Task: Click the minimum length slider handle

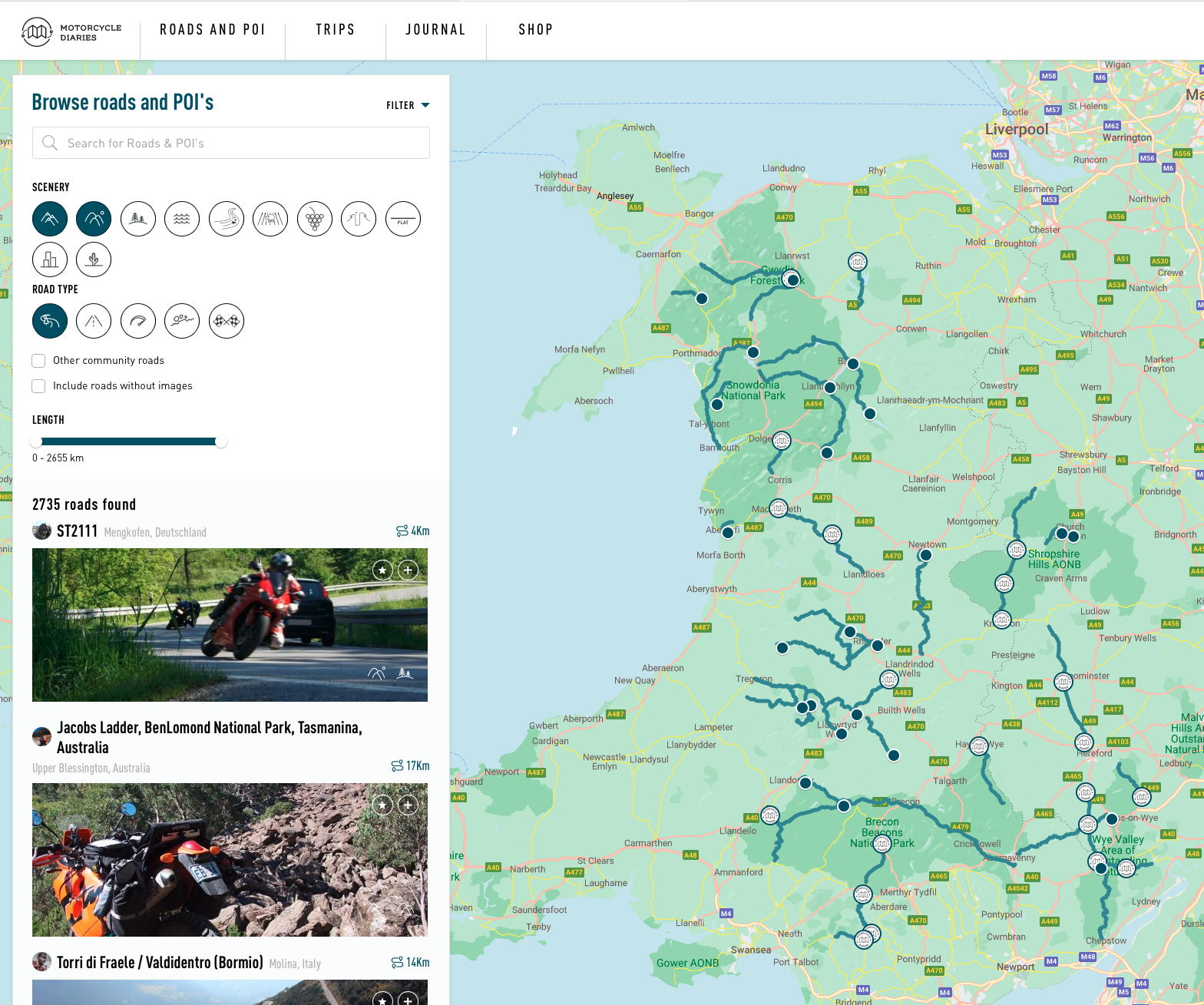Action: click(x=36, y=441)
